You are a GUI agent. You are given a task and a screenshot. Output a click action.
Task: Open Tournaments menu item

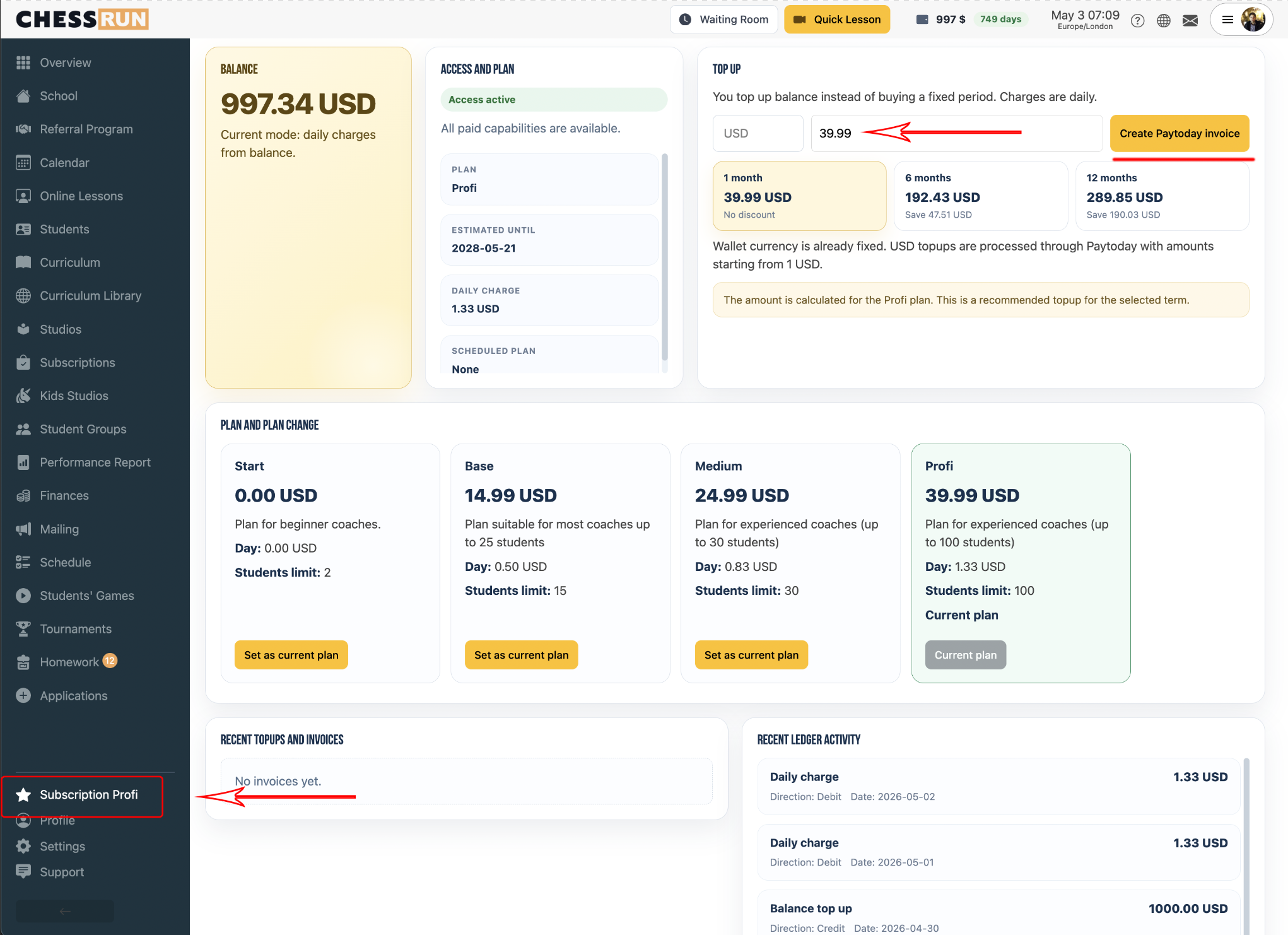pyautogui.click(x=75, y=629)
